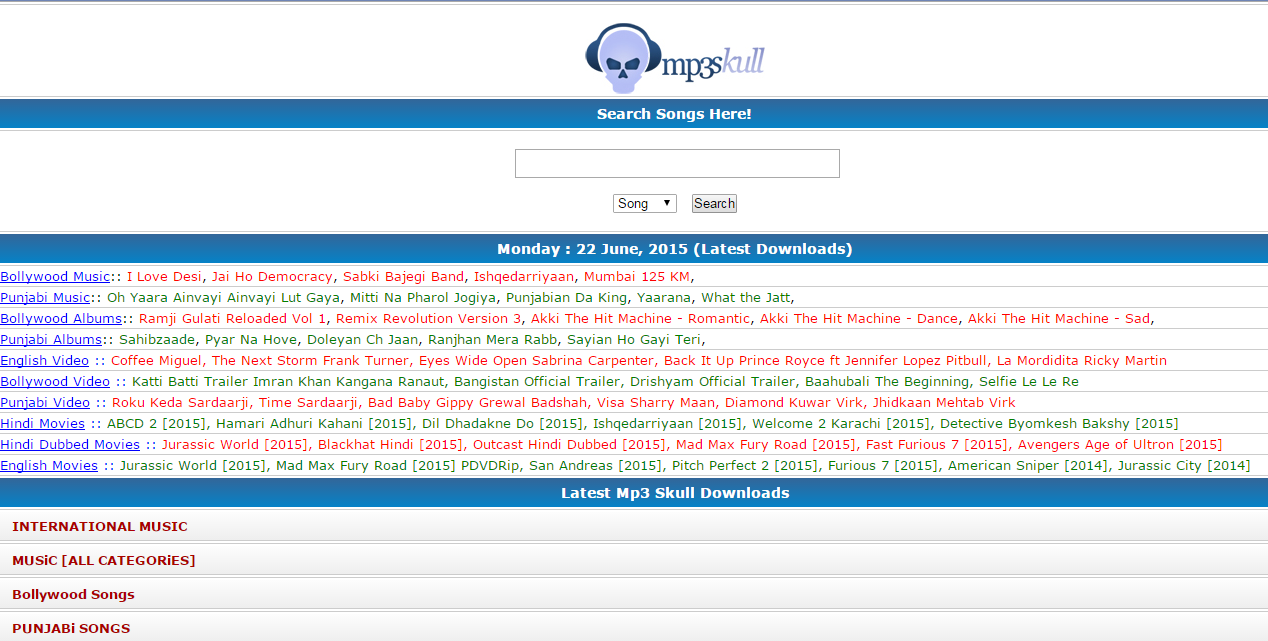Open the Song search type dropdown
The image size is (1268, 641).
coord(645,203)
